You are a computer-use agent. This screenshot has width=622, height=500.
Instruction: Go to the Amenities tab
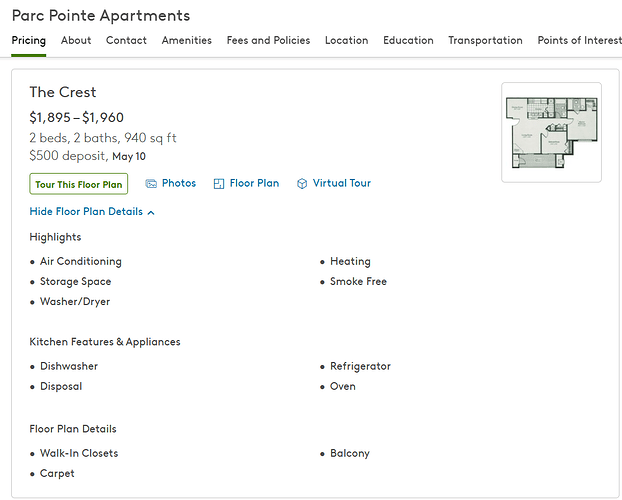tap(187, 41)
